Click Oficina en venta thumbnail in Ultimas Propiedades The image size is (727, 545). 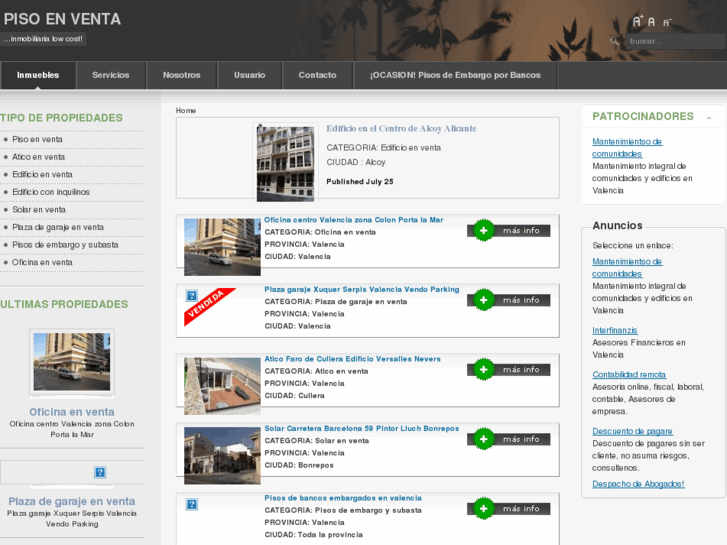[x=72, y=362]
